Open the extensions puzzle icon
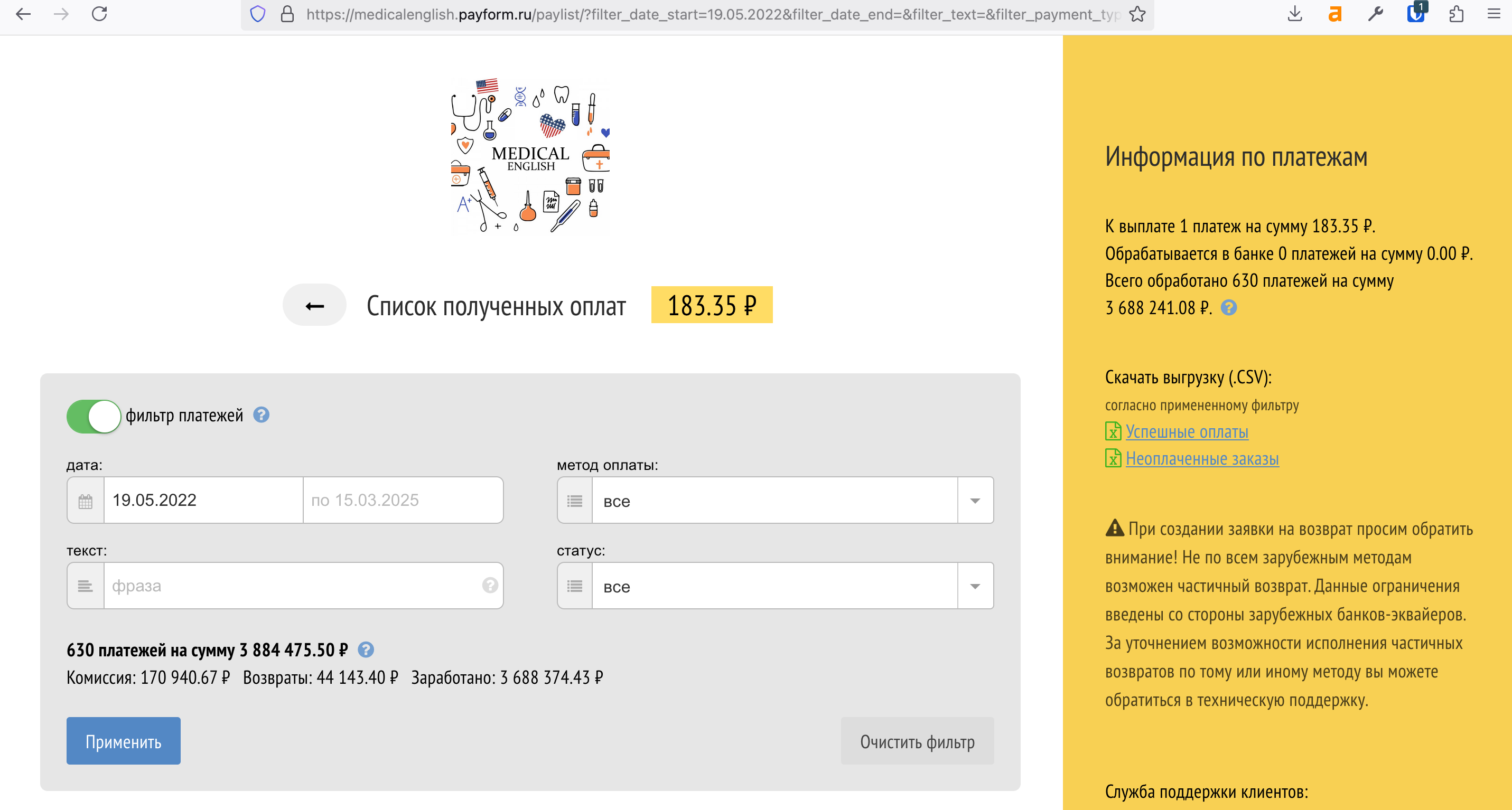Viewport: 1512px width, 810px height. (x=1455, y=14)
